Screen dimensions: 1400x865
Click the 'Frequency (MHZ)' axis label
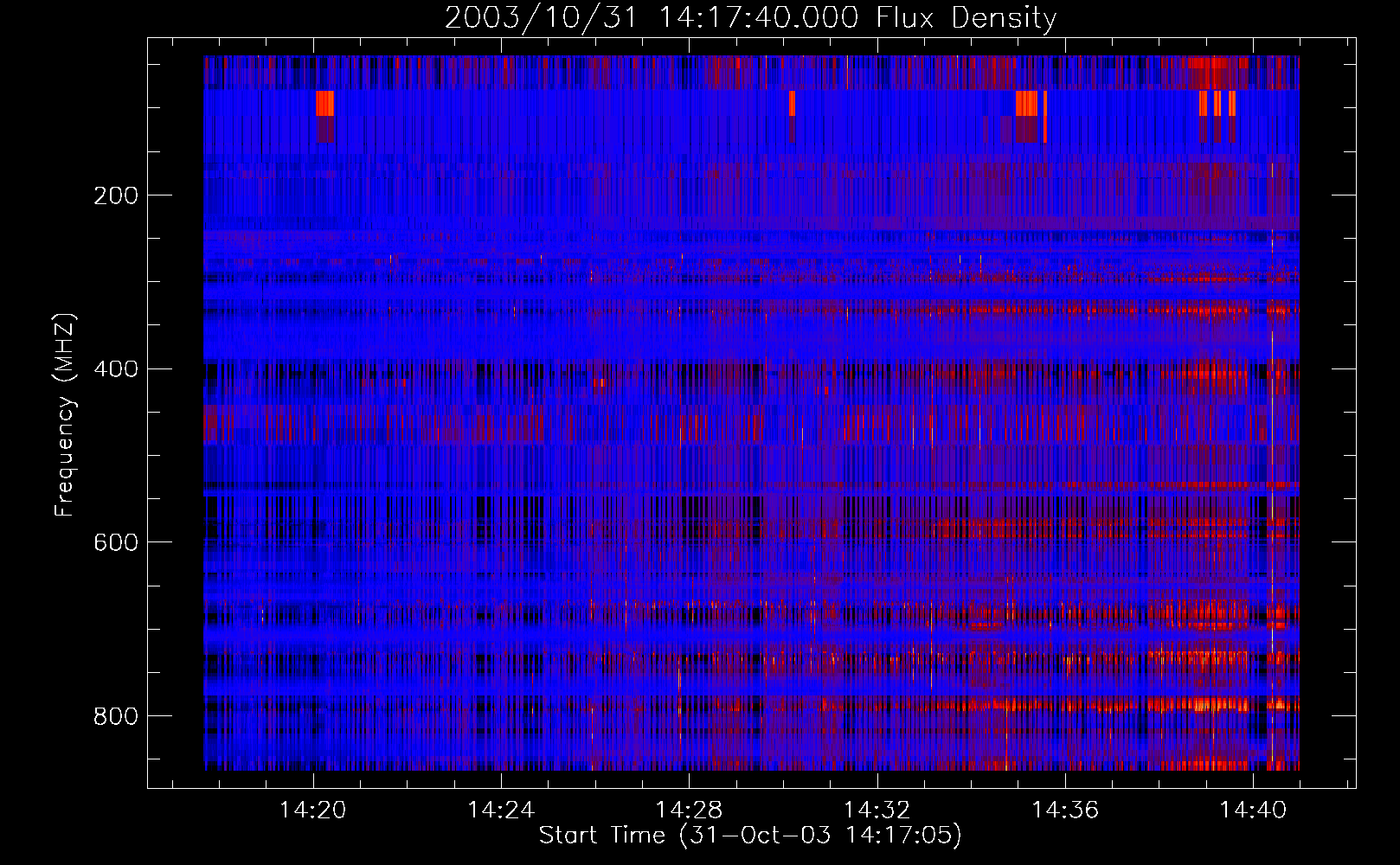[64, 415]
